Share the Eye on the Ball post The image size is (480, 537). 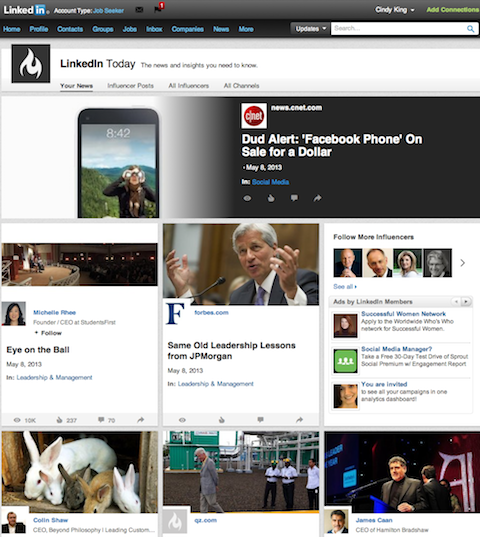pos(141,420)
